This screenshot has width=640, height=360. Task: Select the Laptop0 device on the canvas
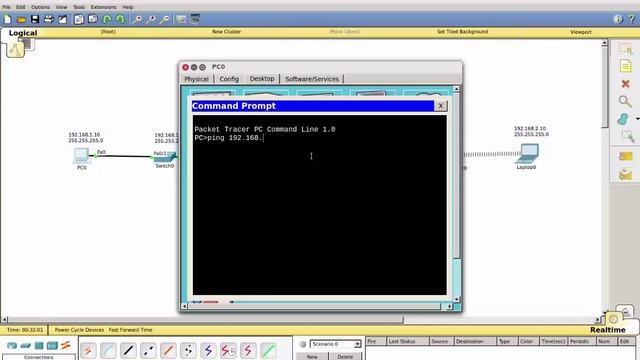click(527, 154)
